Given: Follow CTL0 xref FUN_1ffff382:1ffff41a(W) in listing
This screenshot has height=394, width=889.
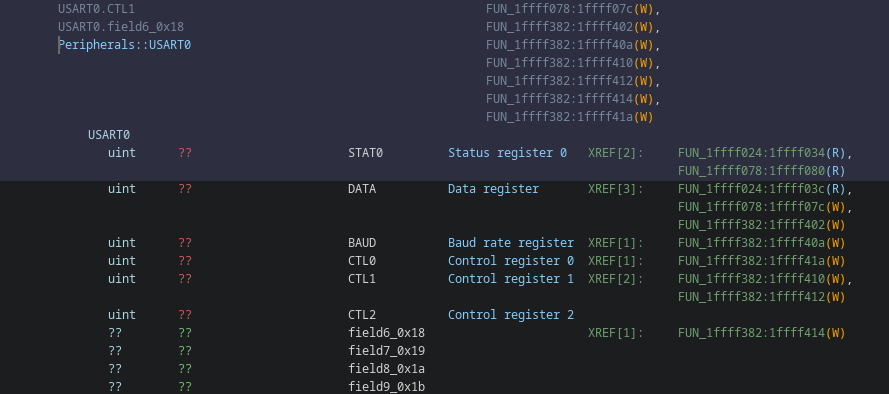Looking at the screenshot, I should point(761,261).
